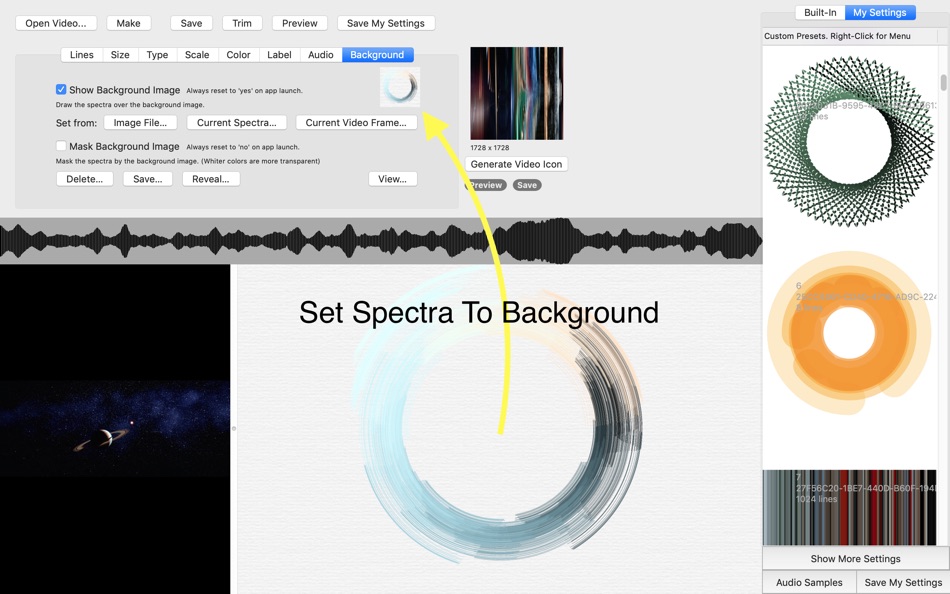Switch to the Size tab
The height and width of the screenshot is (594, 950).
tap(120, 55)
